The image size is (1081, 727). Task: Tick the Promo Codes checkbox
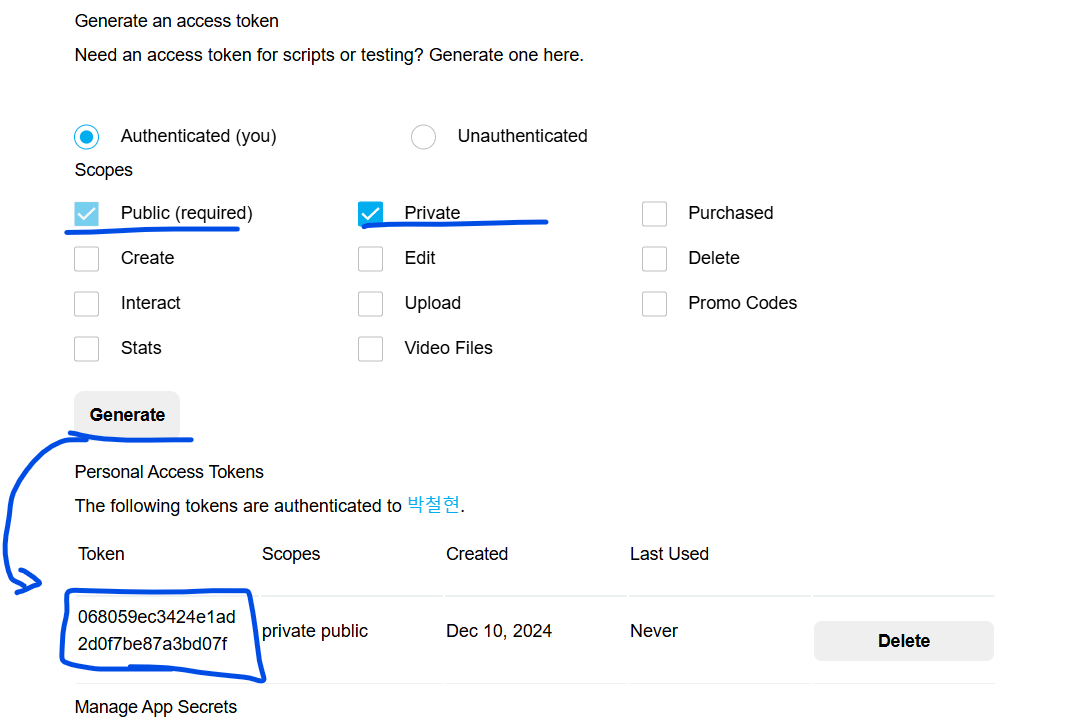coord(655,303)
